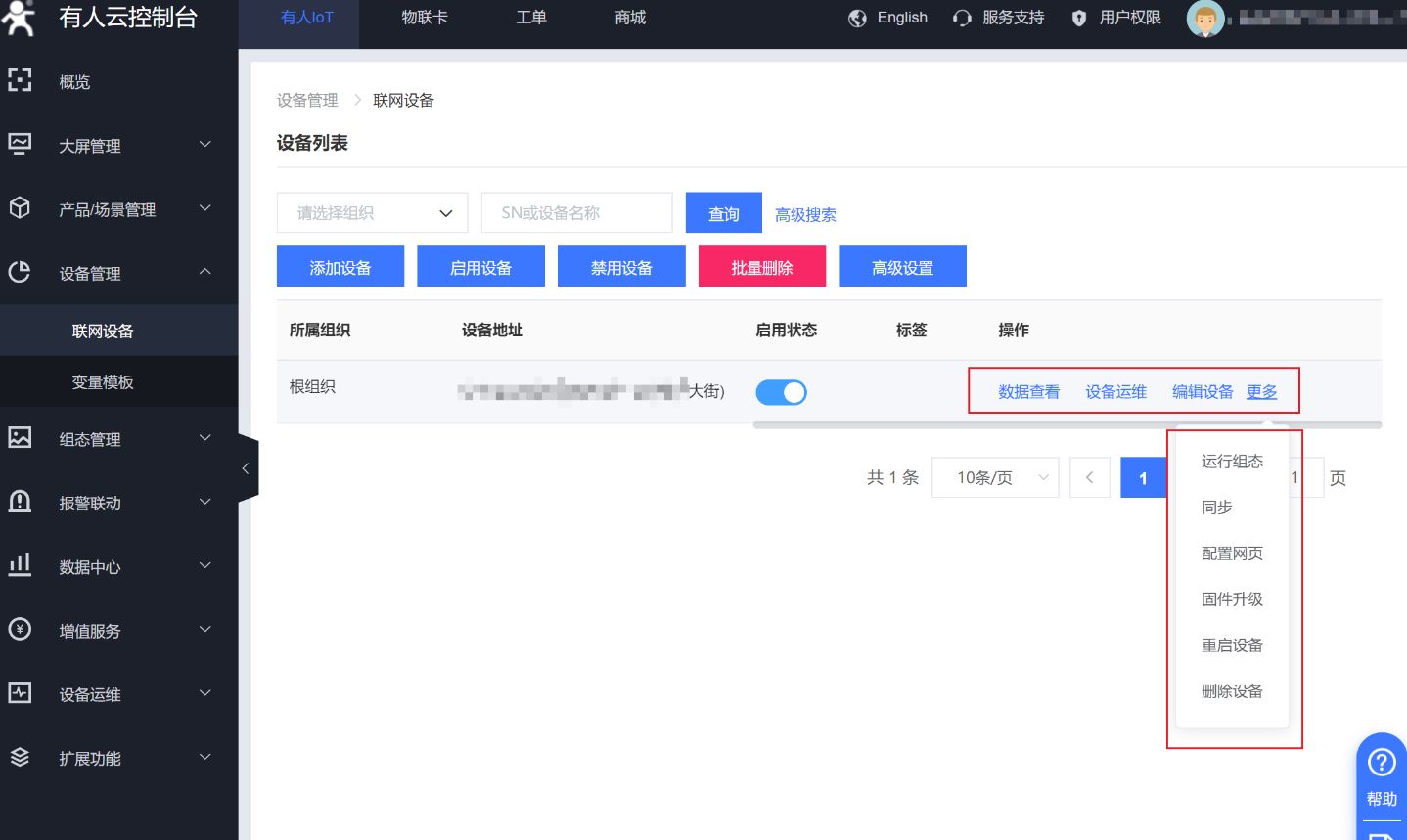This screenshot has width=1407, height=840.
Task: Open the advanced search (高级搜索) link
Action: [x=805, y=215]
